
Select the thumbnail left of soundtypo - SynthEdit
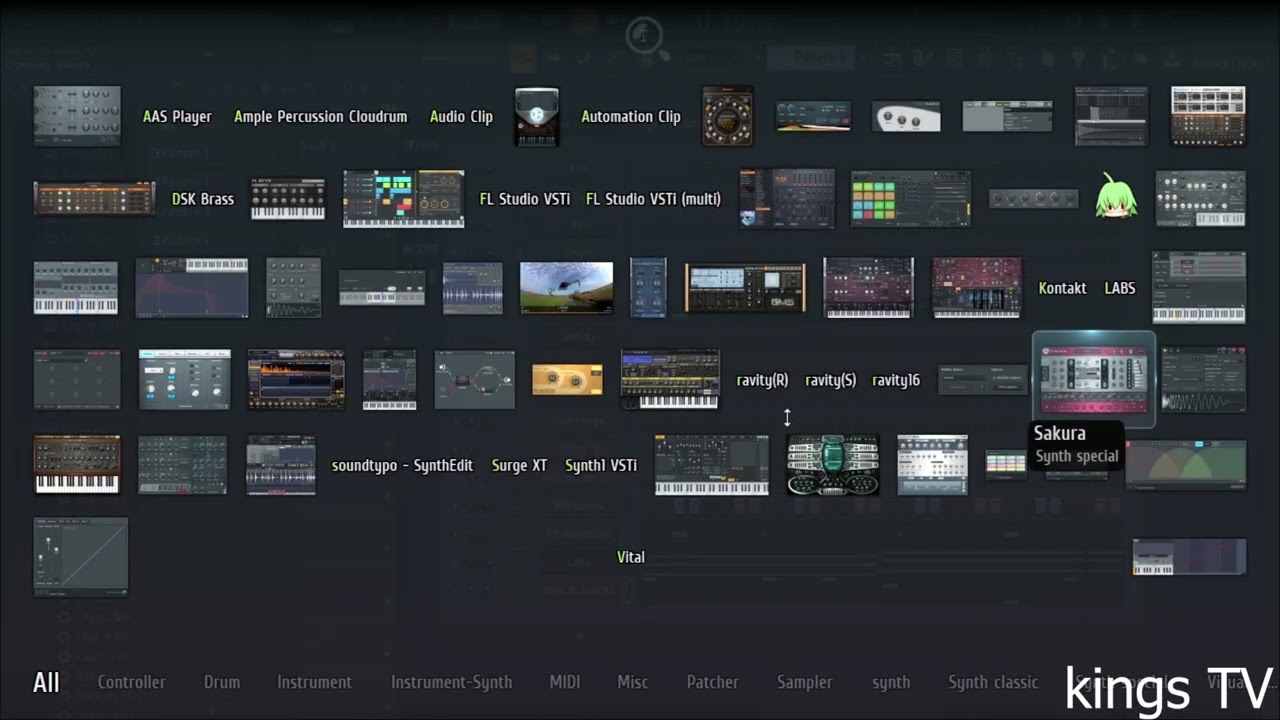(x=281, y=465)
